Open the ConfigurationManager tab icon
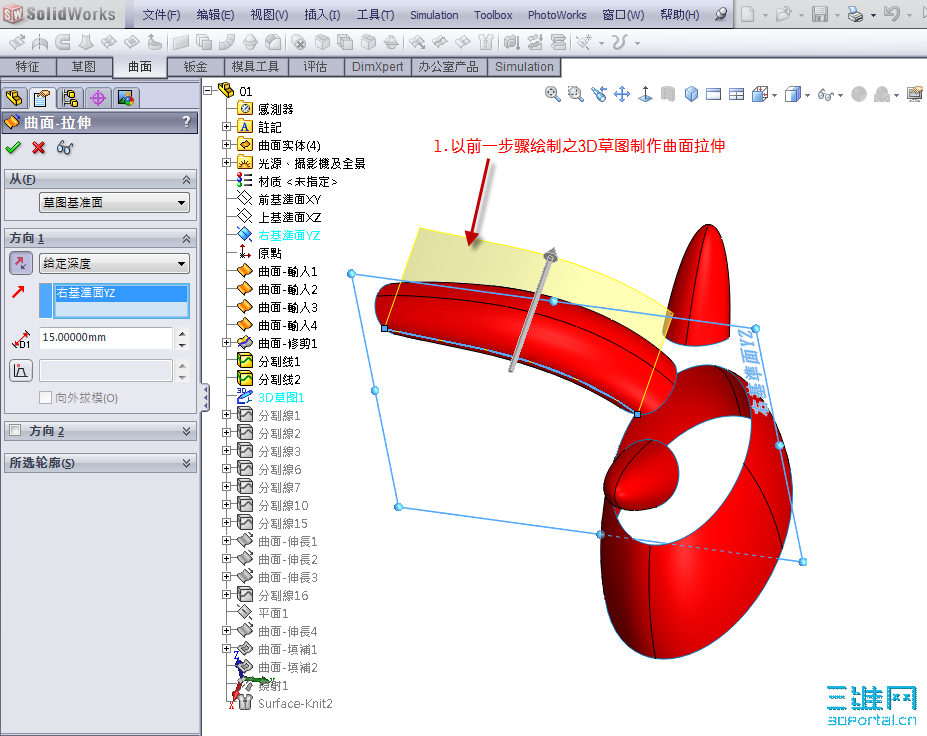This screenshot has width=927, height=736. pos(70,98)
